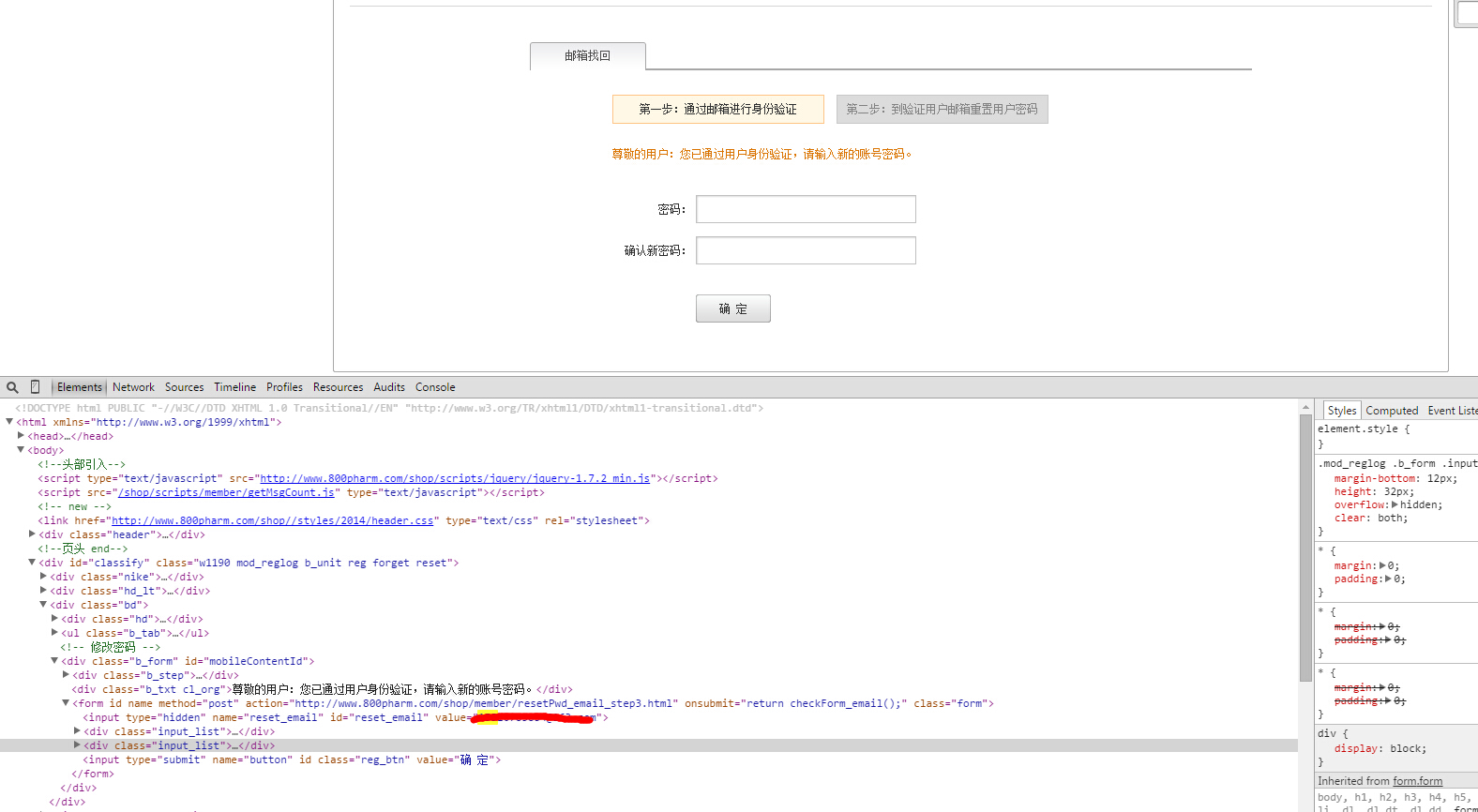Screen dimensions: 1478x812
Task: Open the Console panel tab
Action: click(435, 387)
